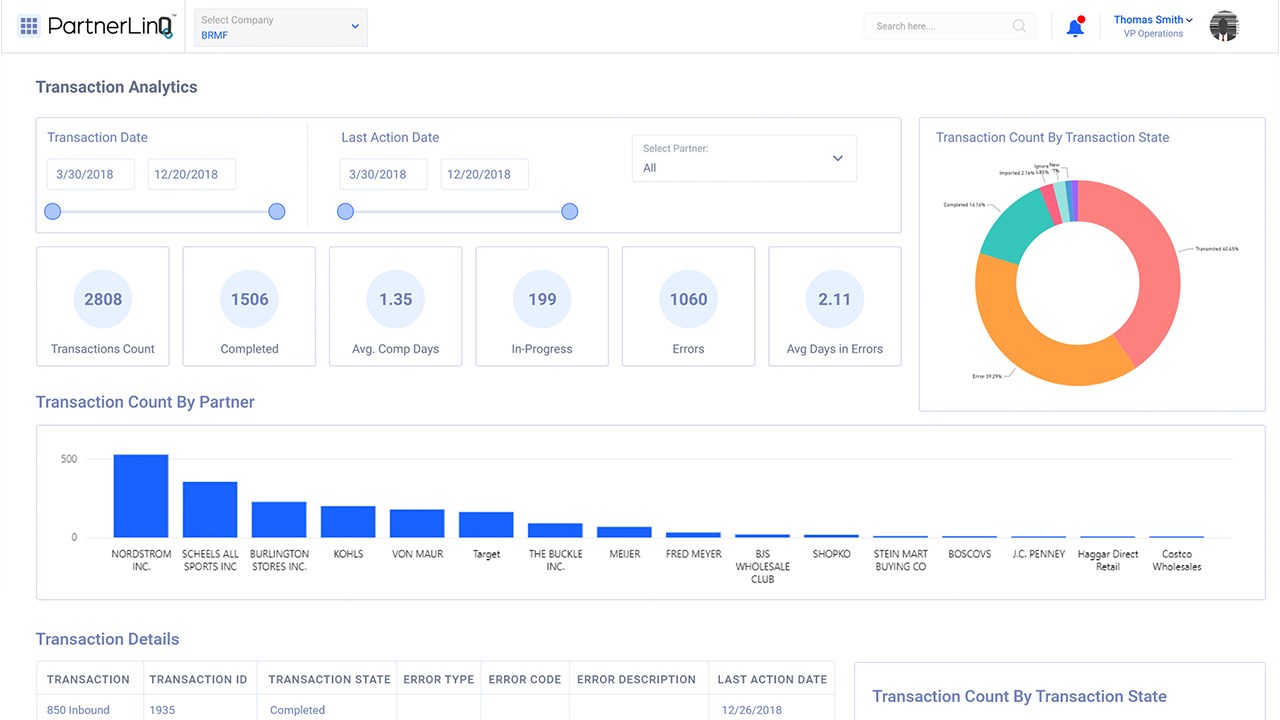Sort by ERROR TYPE column header
The width and height of the screenshot is (1280, 720).
[439, 679]
